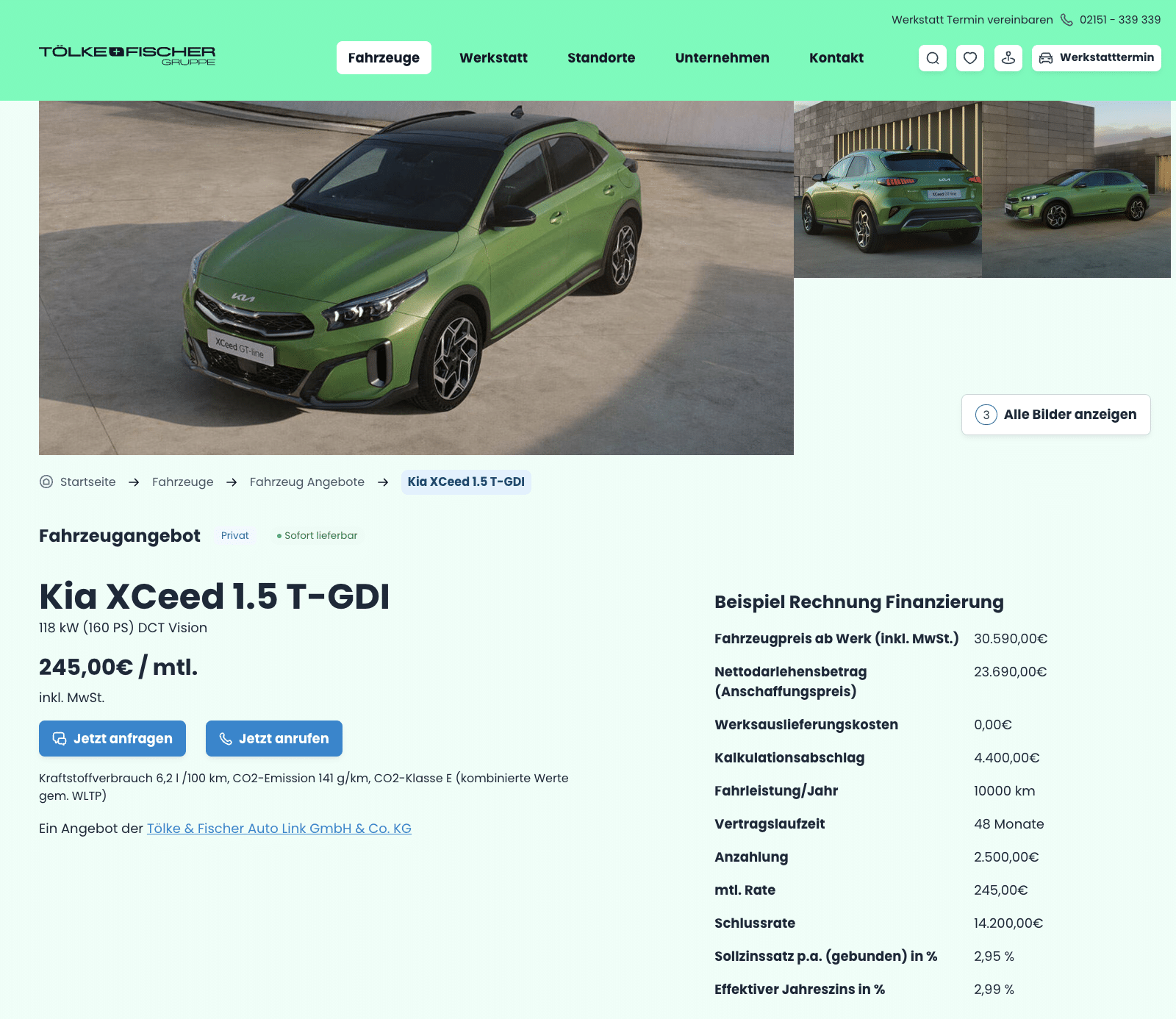Open the search icon in header

(x=933, y=58)
